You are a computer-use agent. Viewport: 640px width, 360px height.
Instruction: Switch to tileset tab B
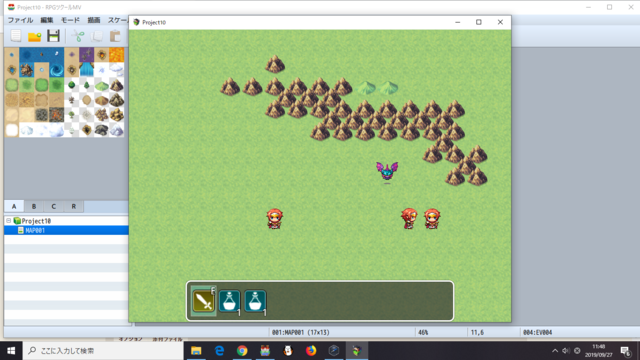(34, 206)
